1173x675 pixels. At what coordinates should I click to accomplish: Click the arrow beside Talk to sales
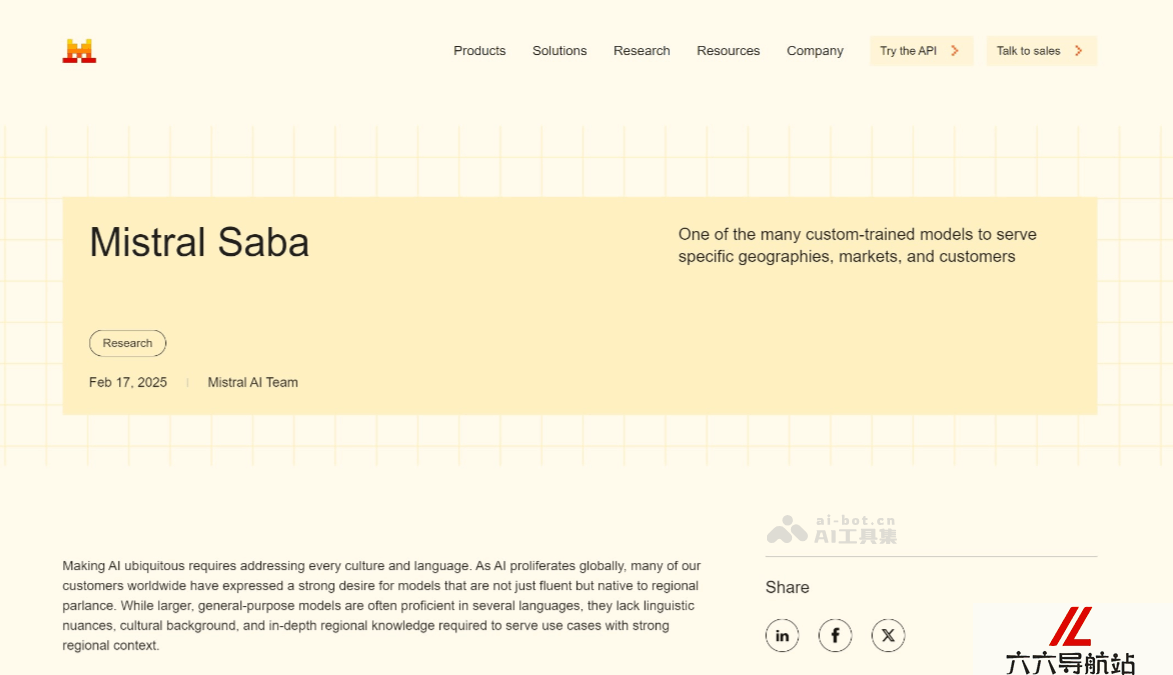tap(1078, 51)
